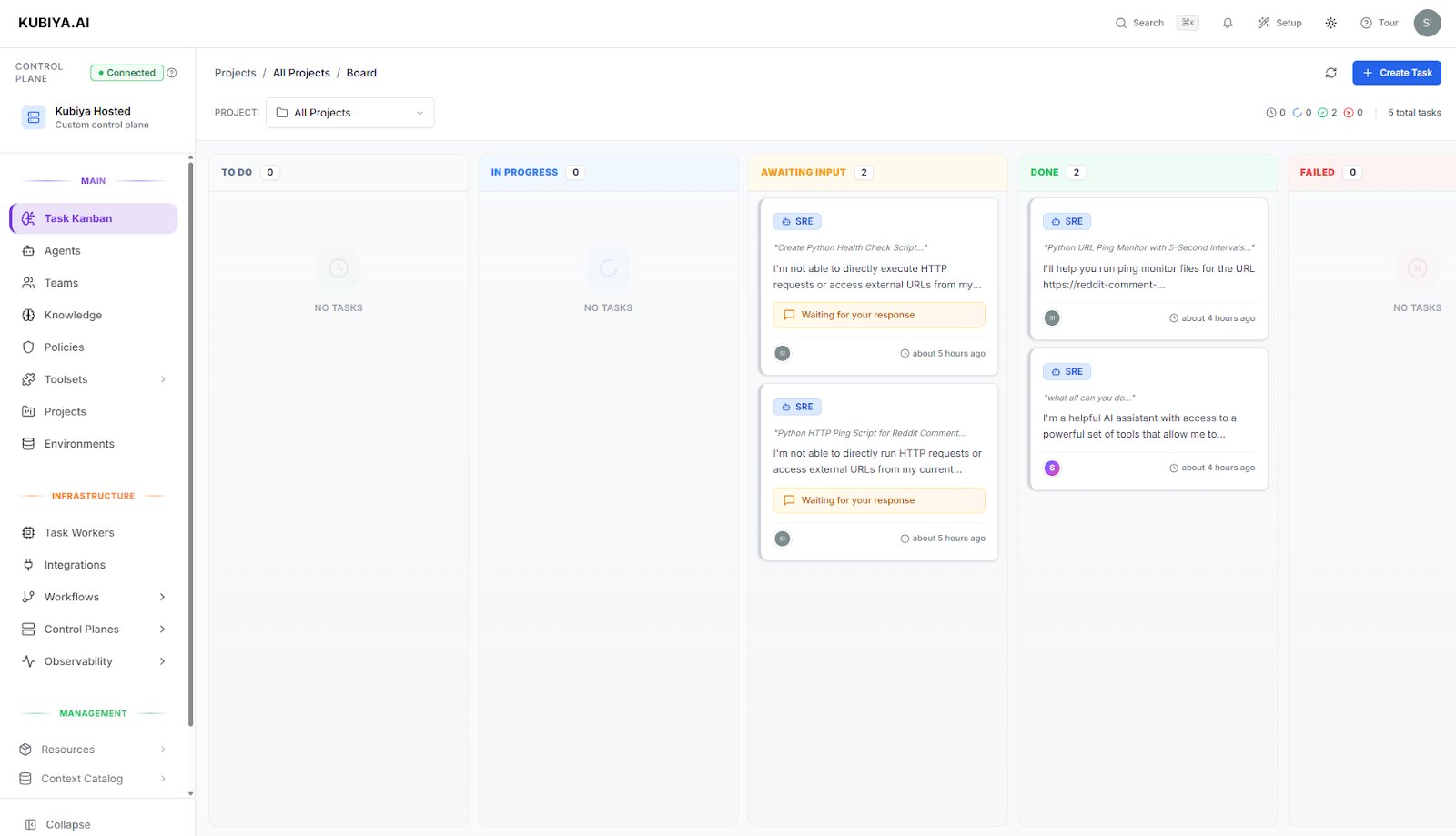Expand the Toolsets submenu chevron
Screen dimensions: 1456x836
click(163, 379)
